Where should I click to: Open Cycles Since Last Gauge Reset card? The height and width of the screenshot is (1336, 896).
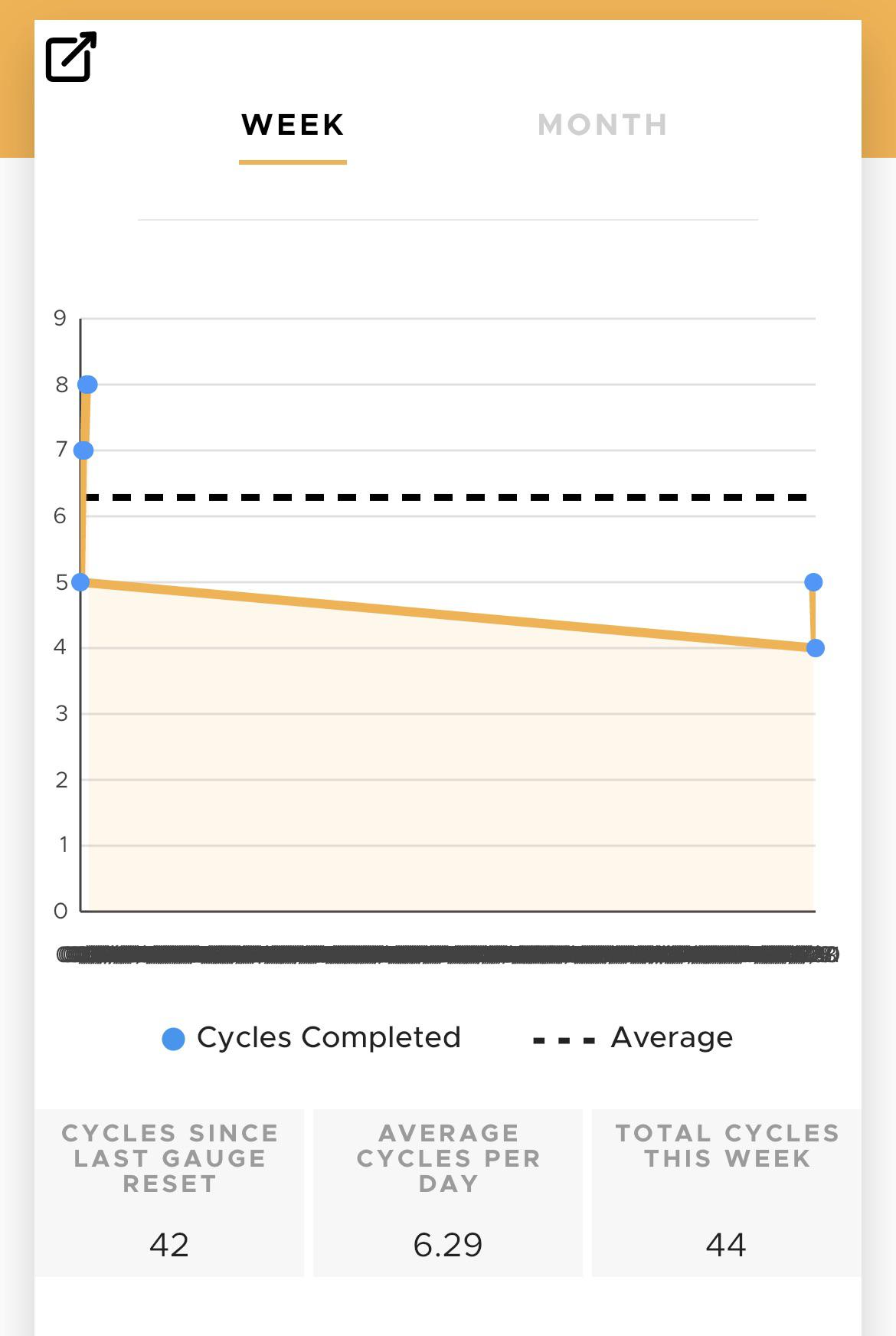[169, 1192]
